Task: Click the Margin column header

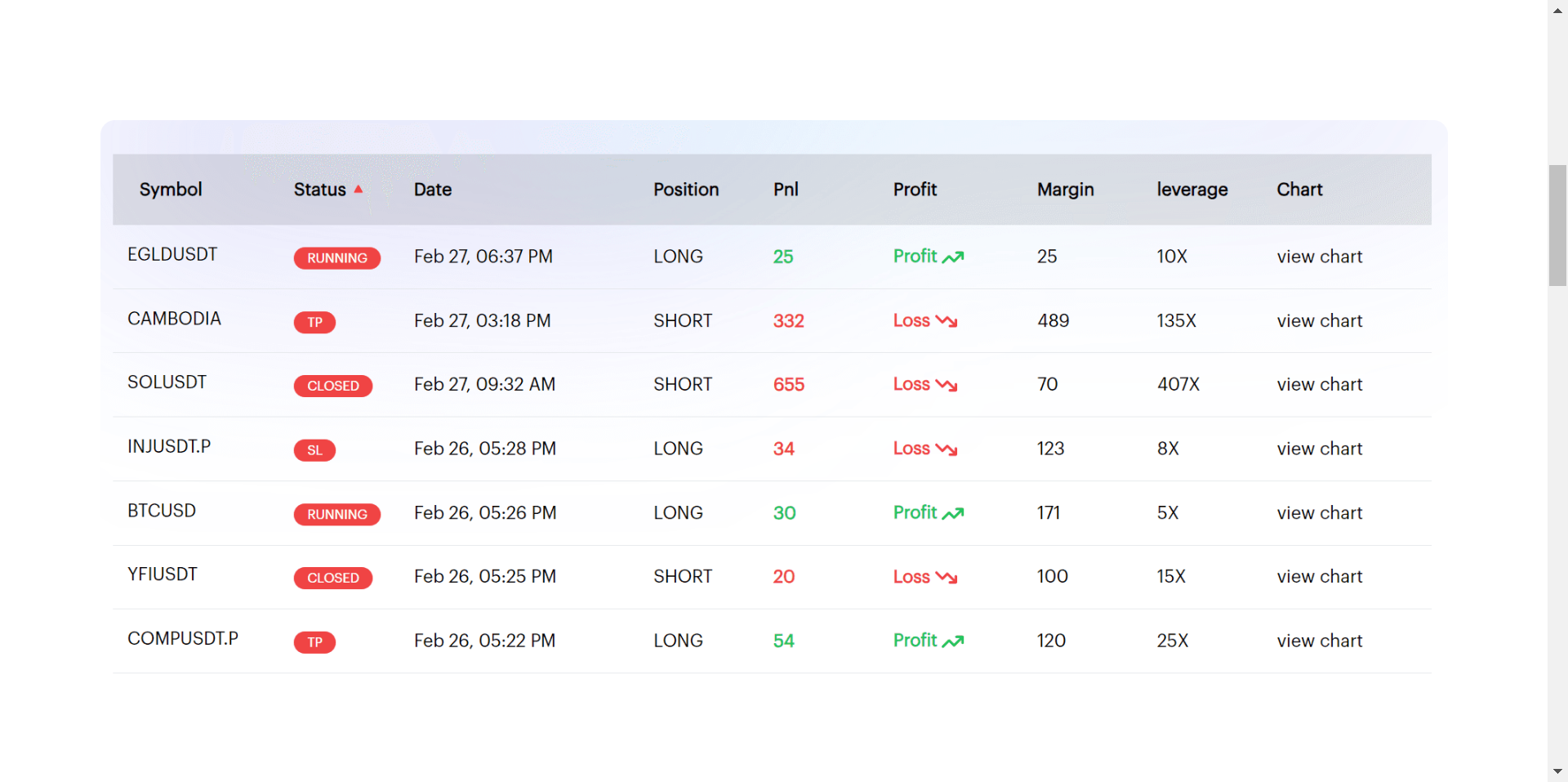Action: pos(1066,190)
